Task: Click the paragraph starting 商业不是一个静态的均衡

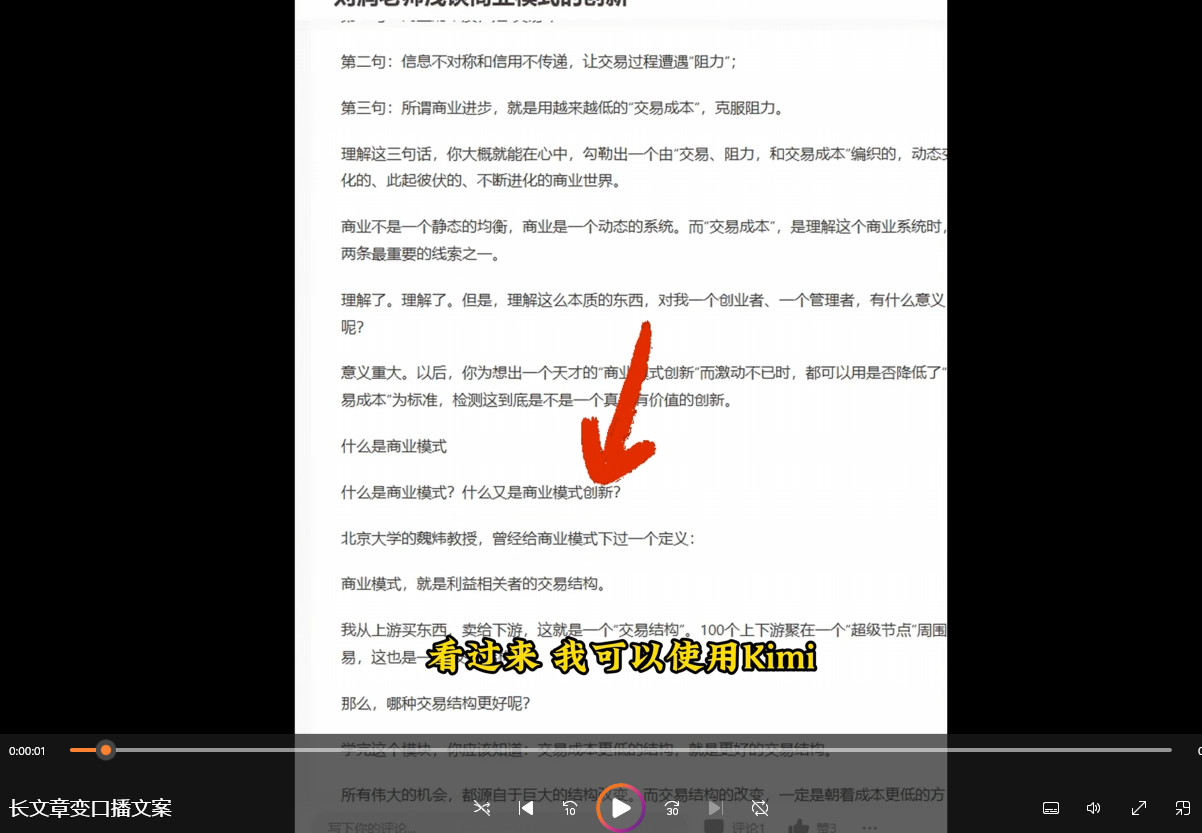Action: point(643,241)
